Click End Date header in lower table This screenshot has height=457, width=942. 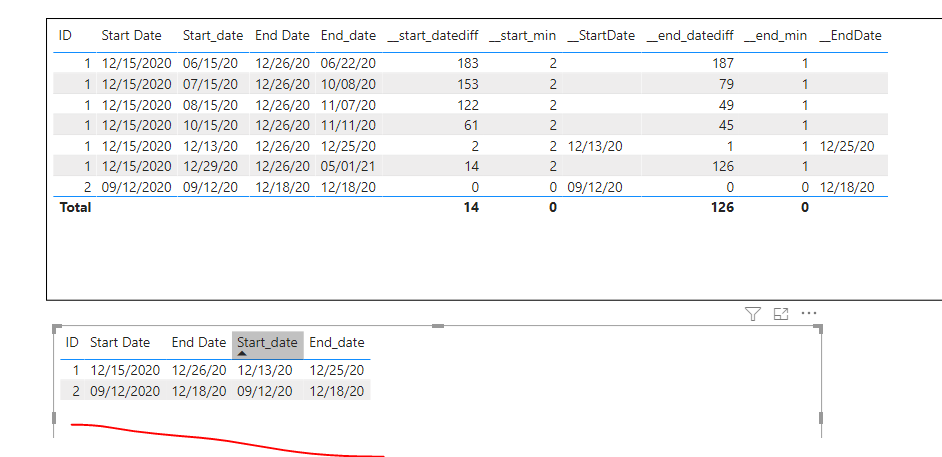pos(199,342)
